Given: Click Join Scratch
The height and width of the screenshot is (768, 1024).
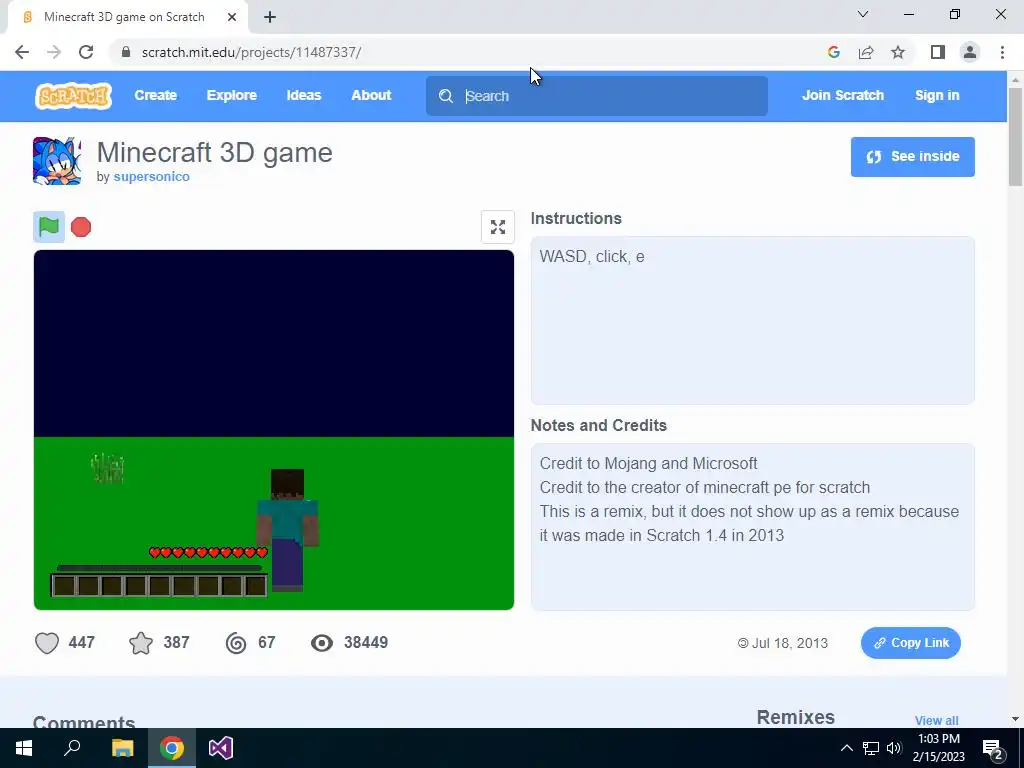Looking at the screenshot, I should tap(842, 95).
